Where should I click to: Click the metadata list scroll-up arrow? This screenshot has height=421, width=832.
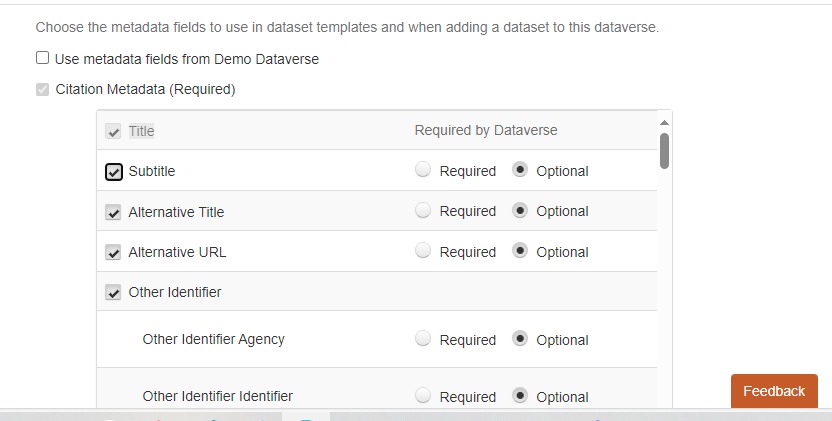click(x=665, y=122)
